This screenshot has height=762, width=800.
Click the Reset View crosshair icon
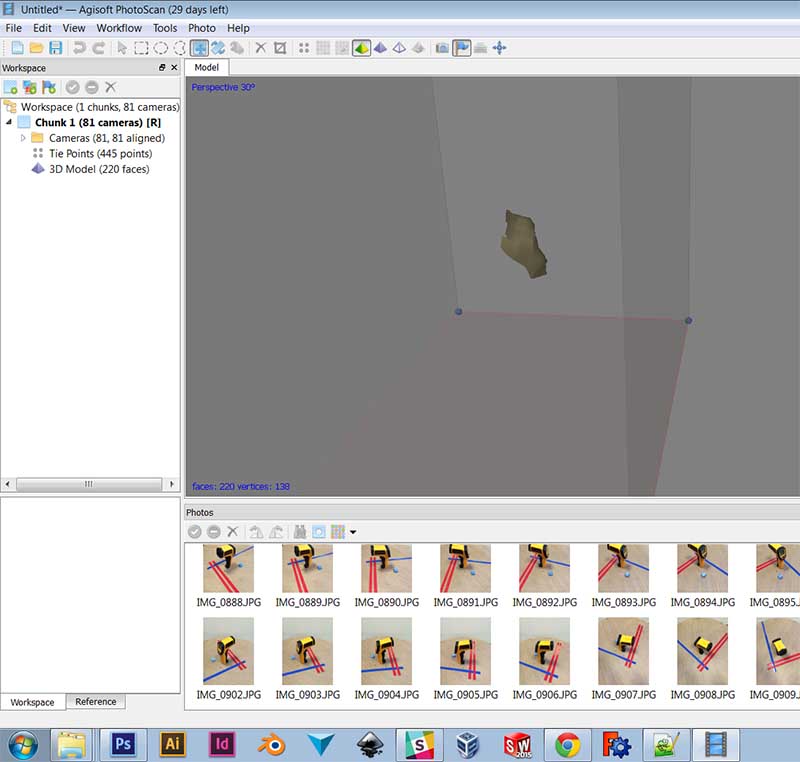[x=499, y=48]
